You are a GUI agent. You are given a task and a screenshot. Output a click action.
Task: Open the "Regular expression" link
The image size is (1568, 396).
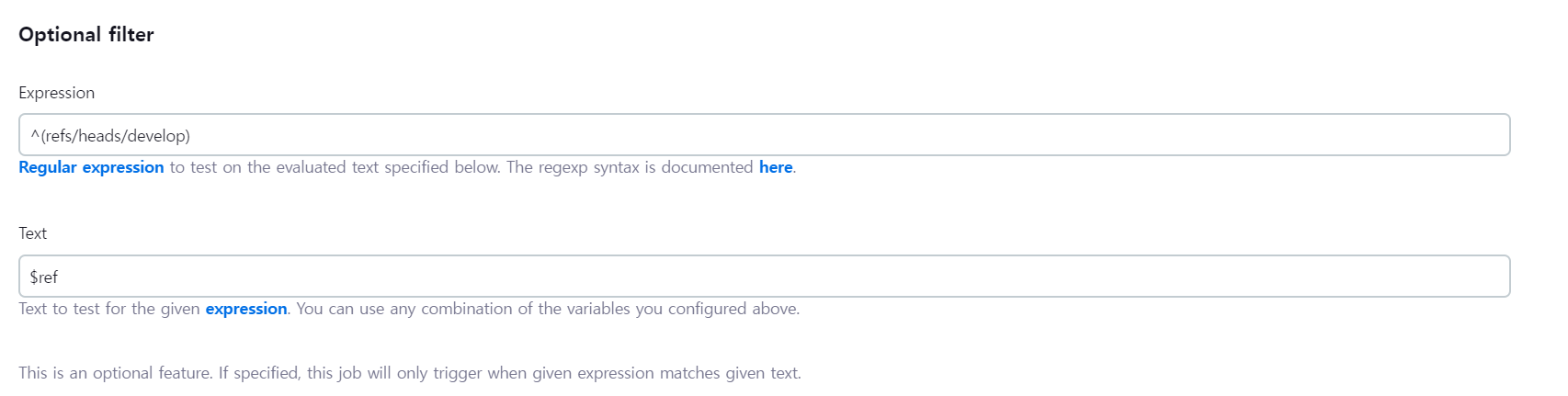pyautogui.click(x=91, y=167)
